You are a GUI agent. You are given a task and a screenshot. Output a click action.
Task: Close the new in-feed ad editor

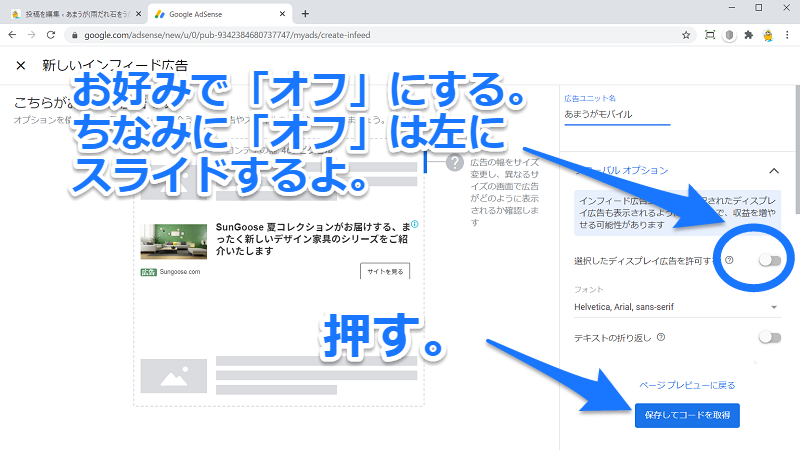[x=21, y=65]
